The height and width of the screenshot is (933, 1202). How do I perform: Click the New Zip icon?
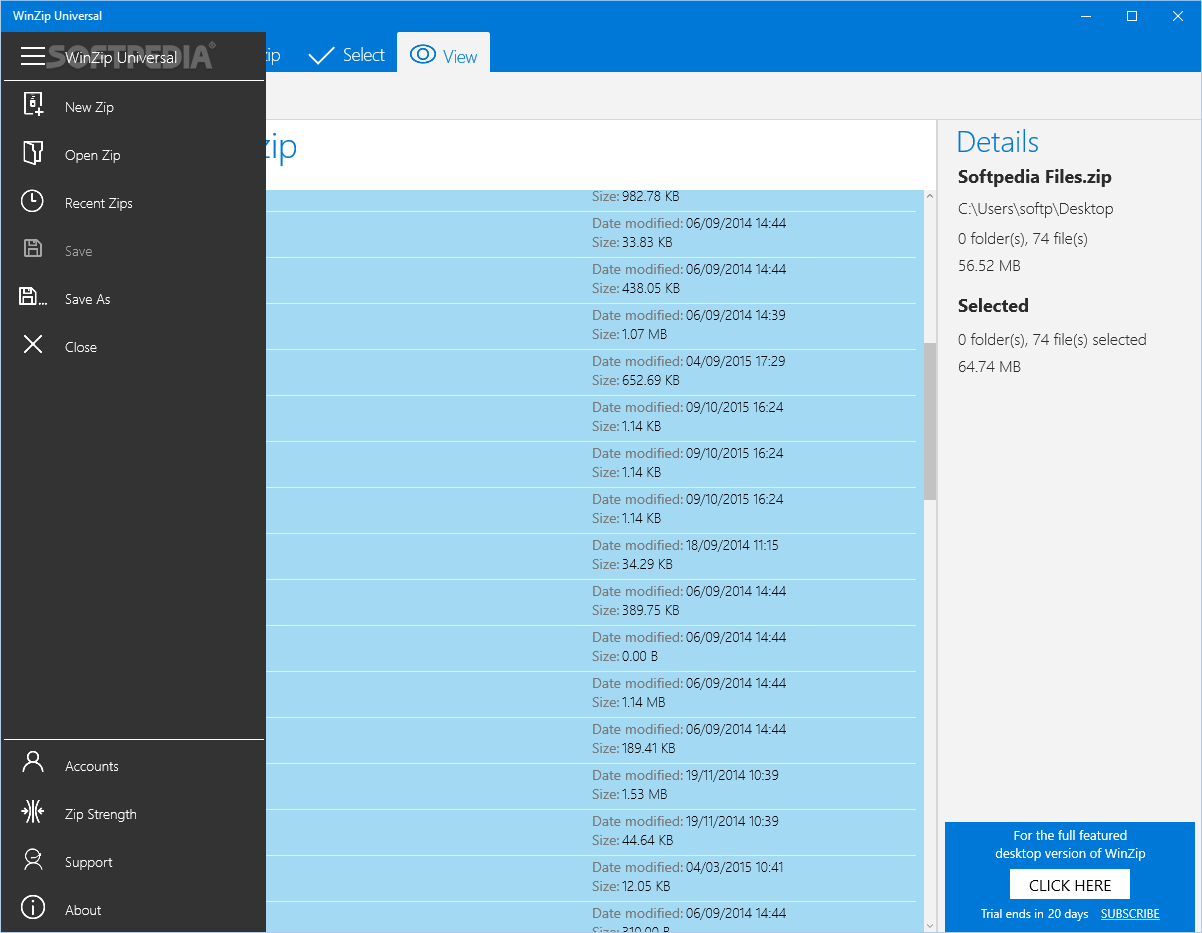(33, 104)
